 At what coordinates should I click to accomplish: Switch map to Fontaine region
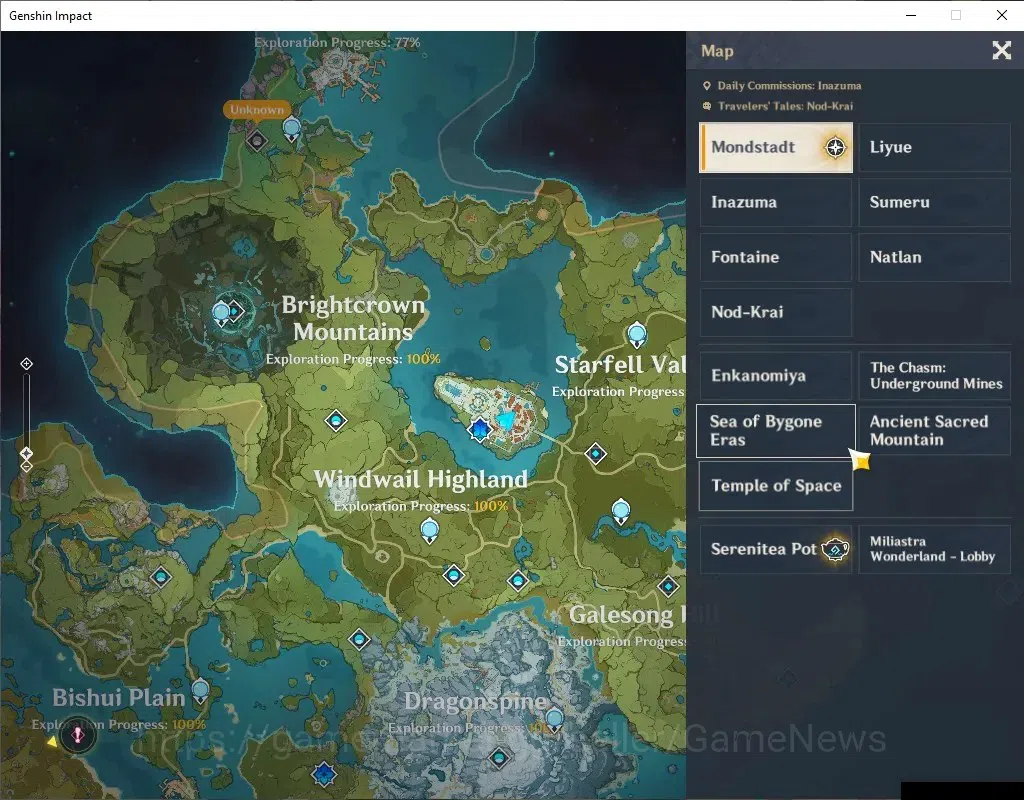coord(776,257)
